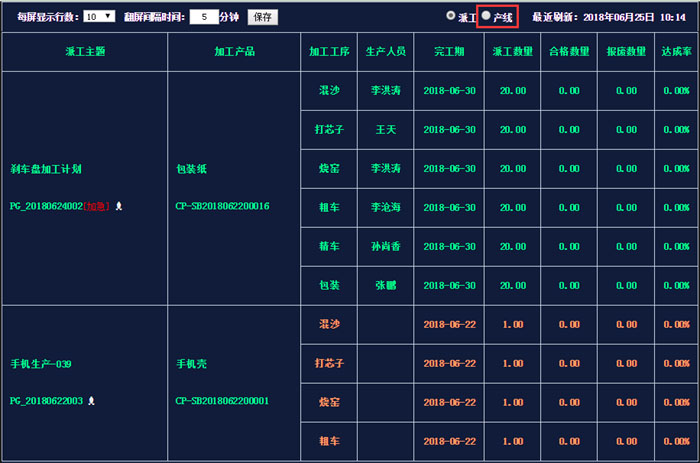Click the rocket icon beside PG_20180622003
The image size is (700, 463).
(92, 400)
